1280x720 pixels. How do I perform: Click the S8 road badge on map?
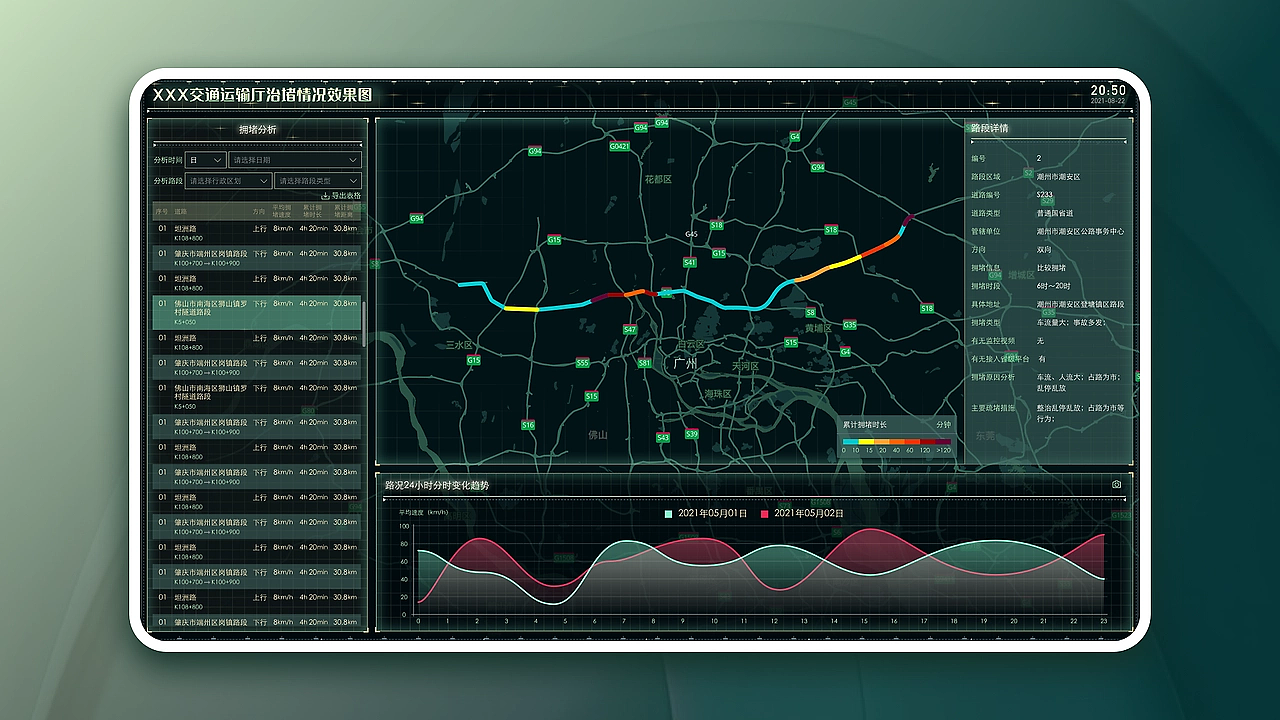[x=811, y=313]
